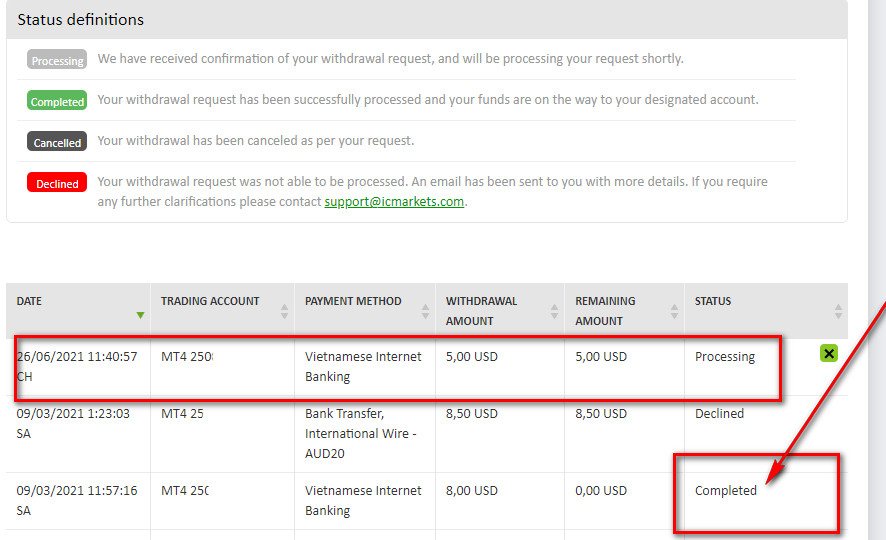Click the Status column sort arrows

(x=838, y=311)
